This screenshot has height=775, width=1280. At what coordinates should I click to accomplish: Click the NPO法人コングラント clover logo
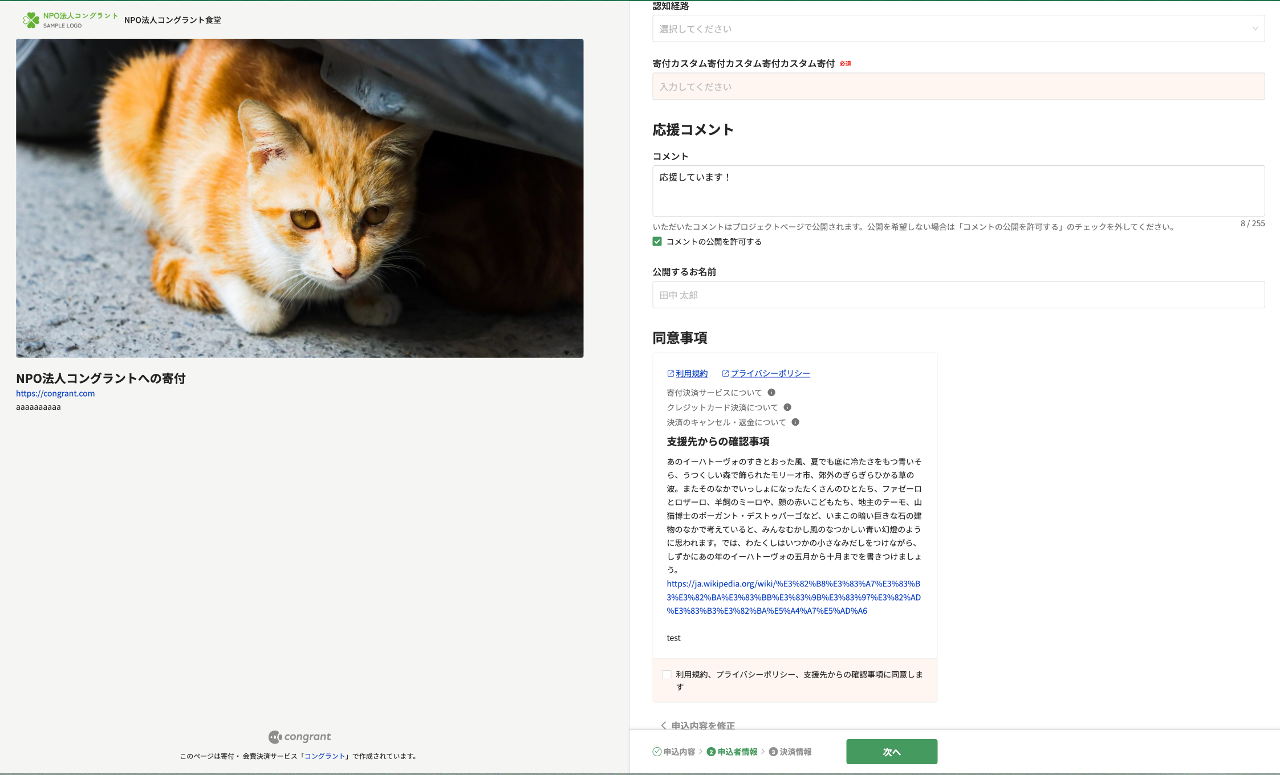(x=32, y=20)
